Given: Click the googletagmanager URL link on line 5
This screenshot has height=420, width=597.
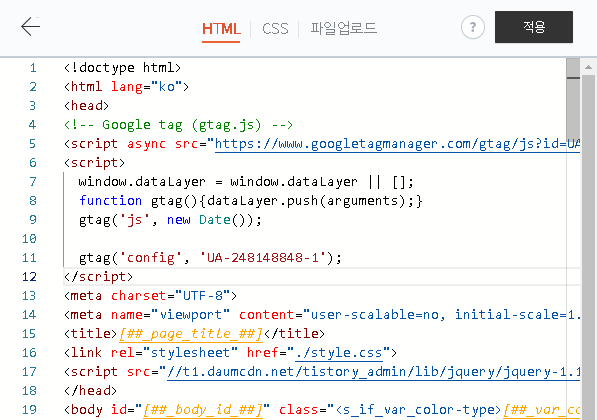Looking at the screenshot, I should [397, 144].
